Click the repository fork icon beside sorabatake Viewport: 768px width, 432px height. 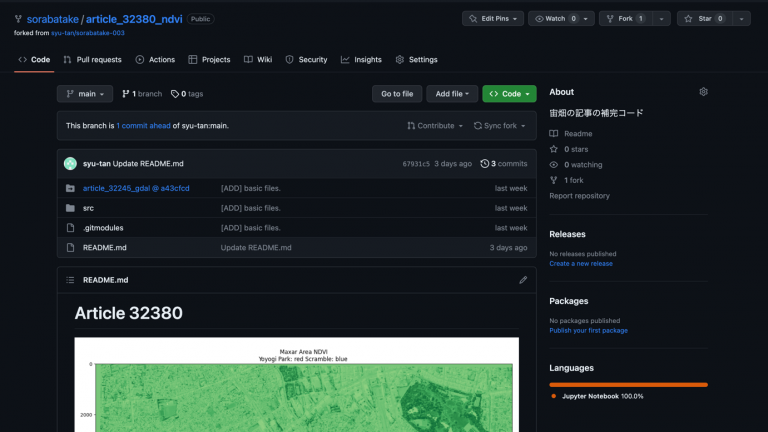(18, 19)
